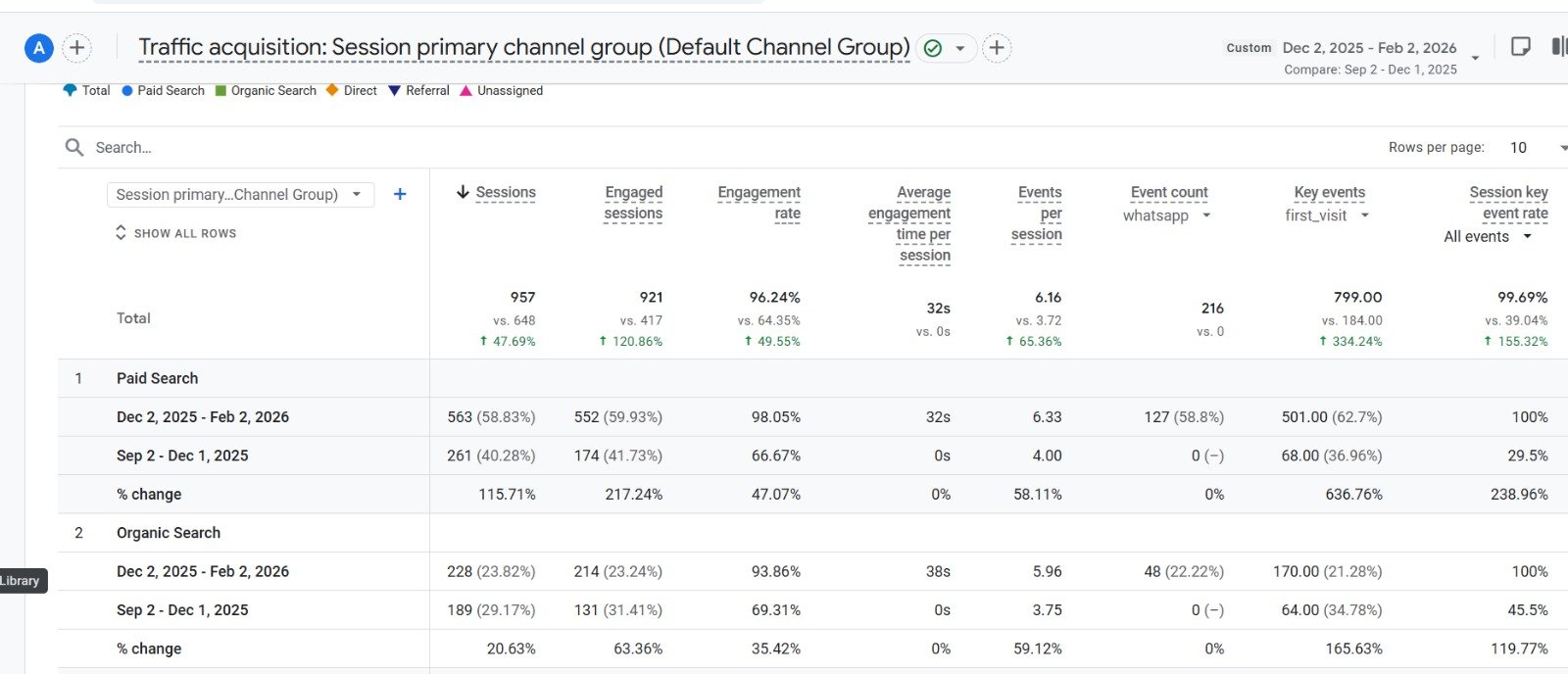The image size is (1568, 674).
Task: Open the custom date range picker
Action: point(1368,48)
